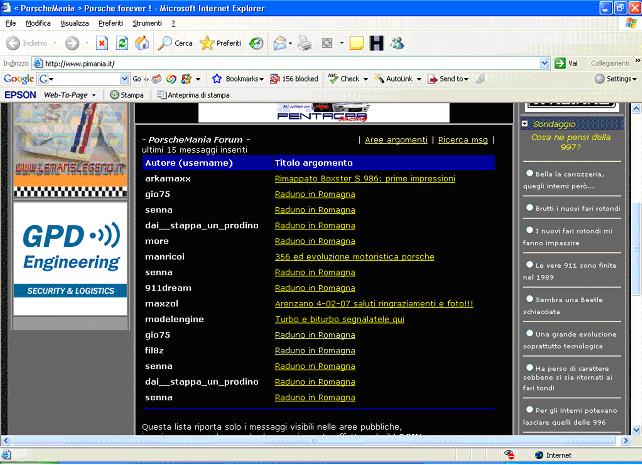Expand the Send to dropdown arrow
This screenshot has height=465, width=642.
click(x=466, y=79)
